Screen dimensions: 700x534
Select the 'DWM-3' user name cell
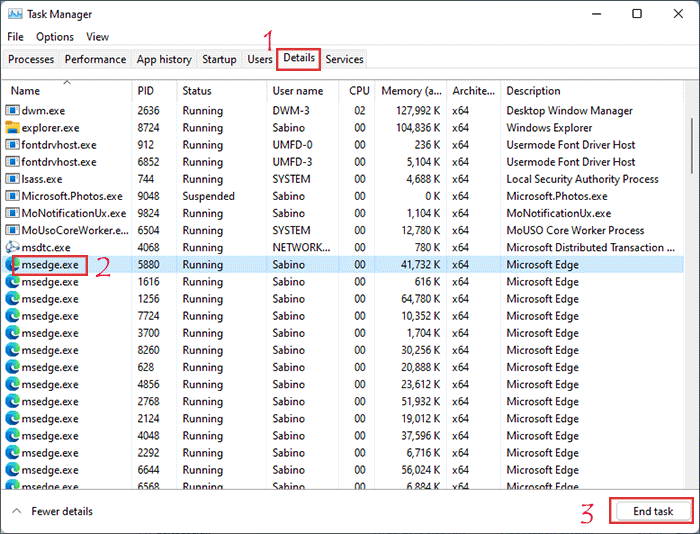291,110
